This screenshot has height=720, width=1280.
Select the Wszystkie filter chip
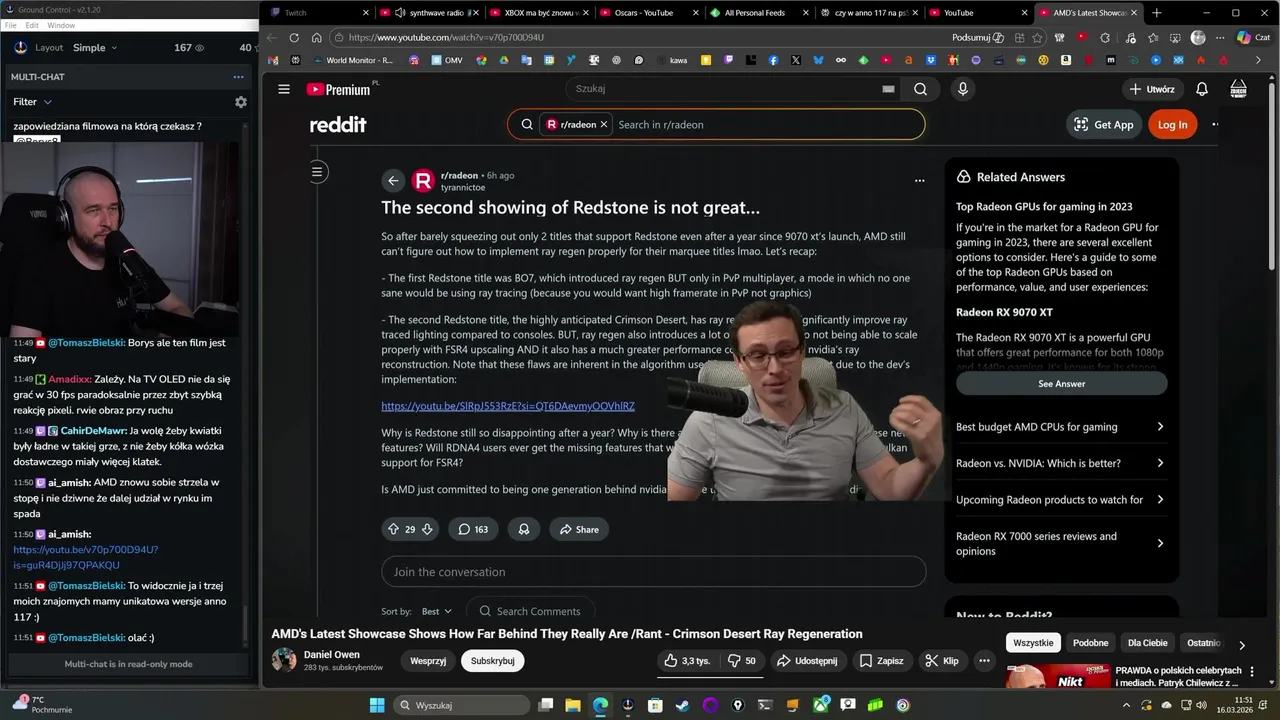point(1033,643)
